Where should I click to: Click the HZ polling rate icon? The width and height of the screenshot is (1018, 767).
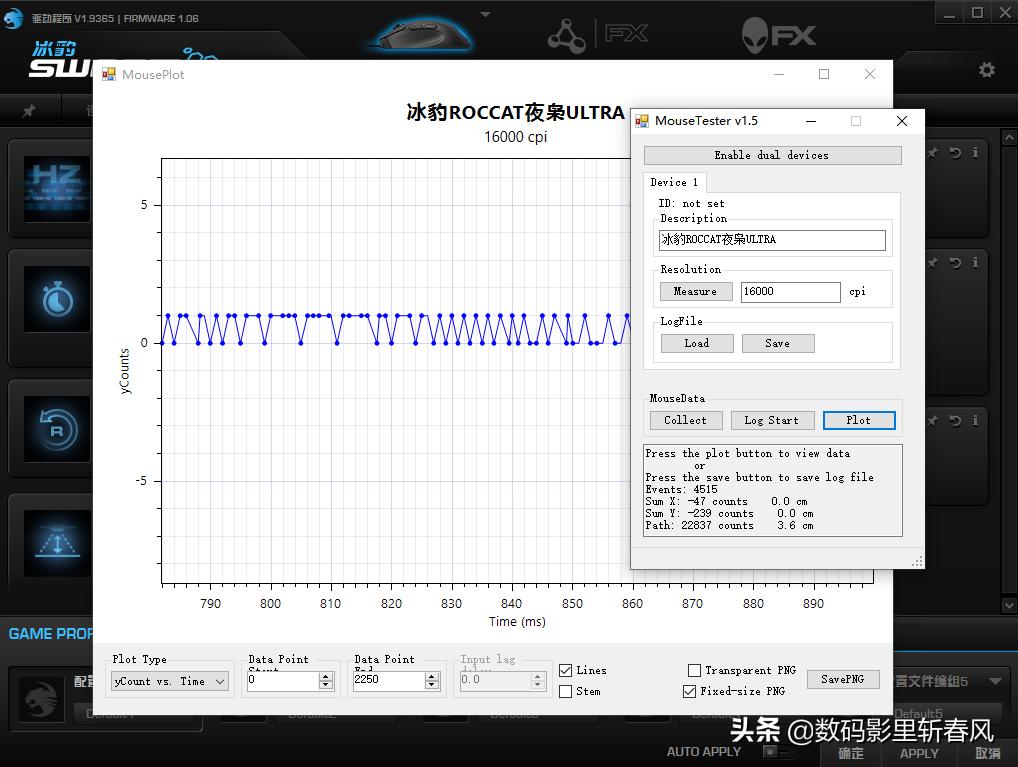[x=57, y=184]
